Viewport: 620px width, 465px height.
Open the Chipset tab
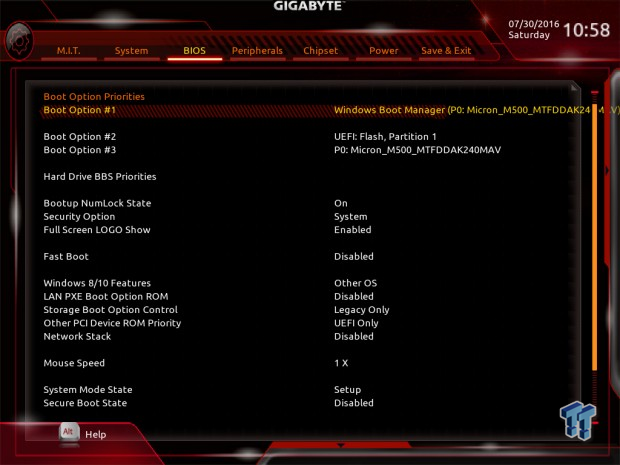(x=320, y=51)
